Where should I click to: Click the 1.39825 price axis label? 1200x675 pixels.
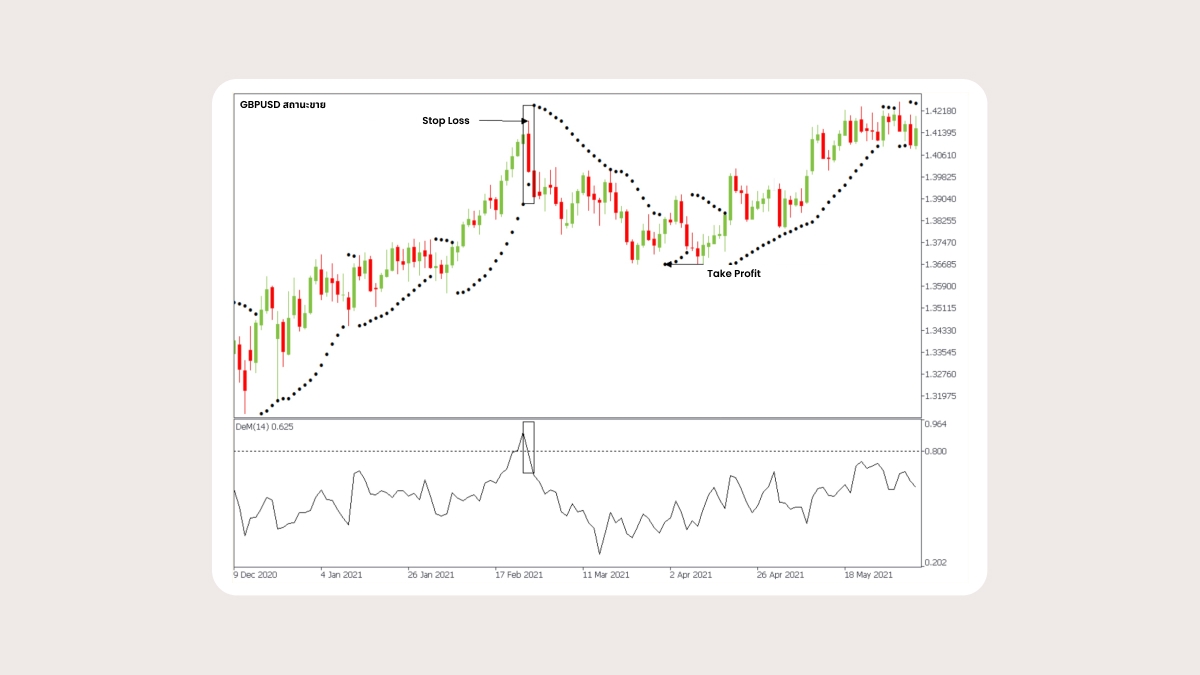click(x=942, y=177)
